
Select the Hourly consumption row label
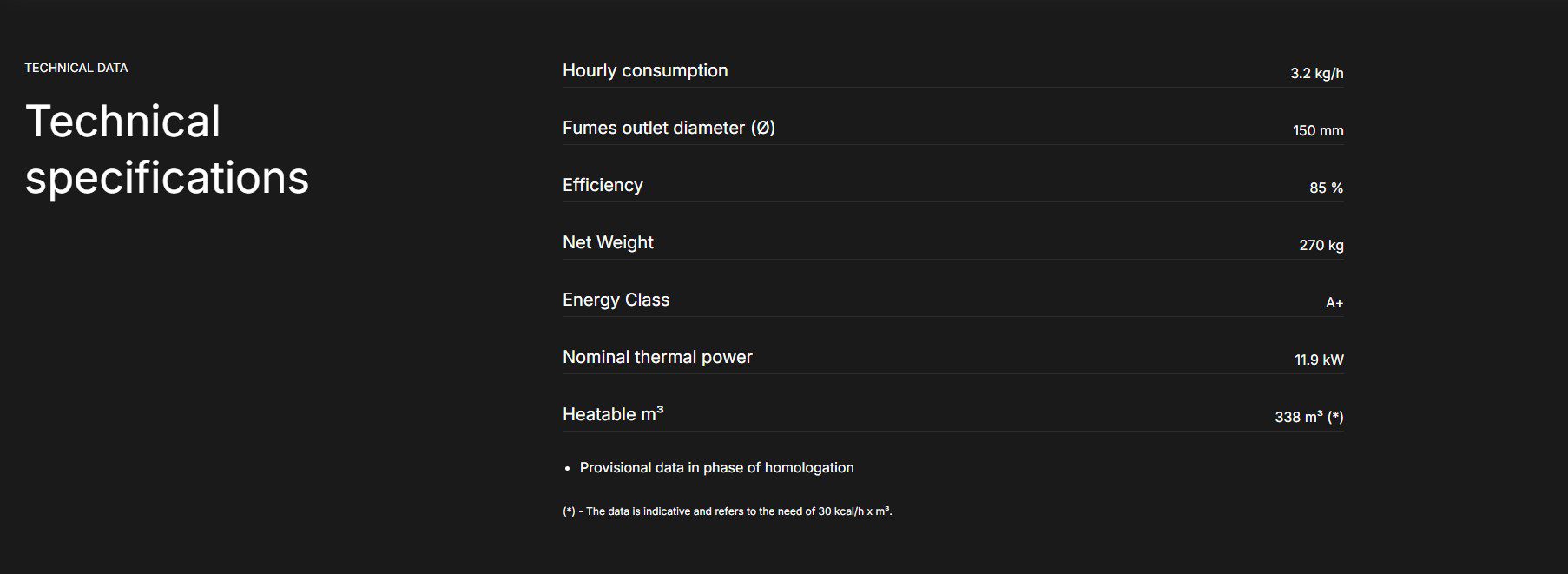tap(645, 71)
